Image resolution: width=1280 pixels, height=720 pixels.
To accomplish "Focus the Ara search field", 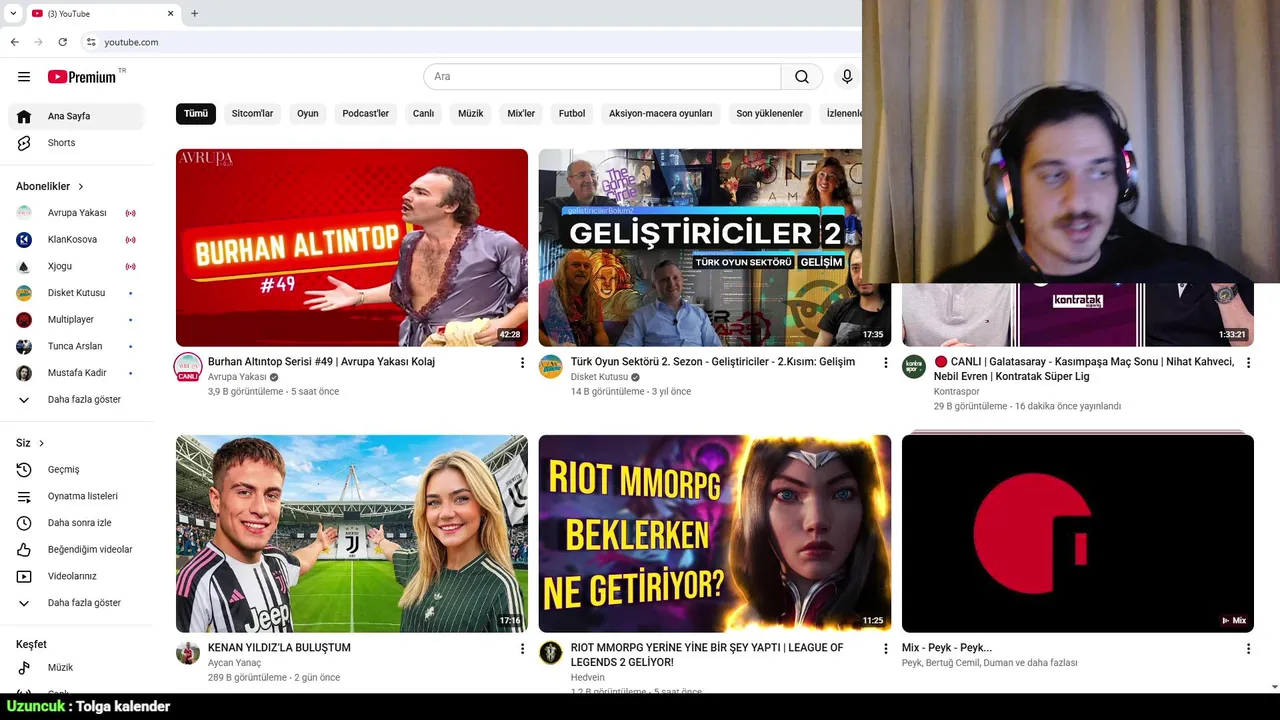I will 602,77.
